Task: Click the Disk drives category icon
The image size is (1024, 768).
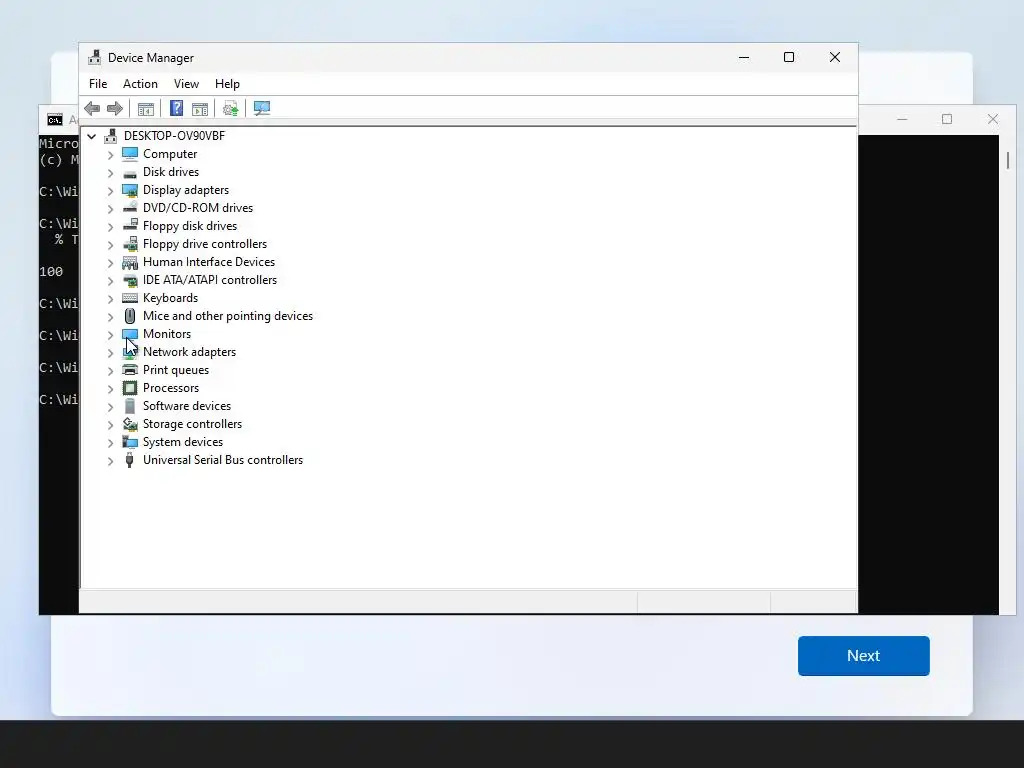Action: click(x=130, y=172)
